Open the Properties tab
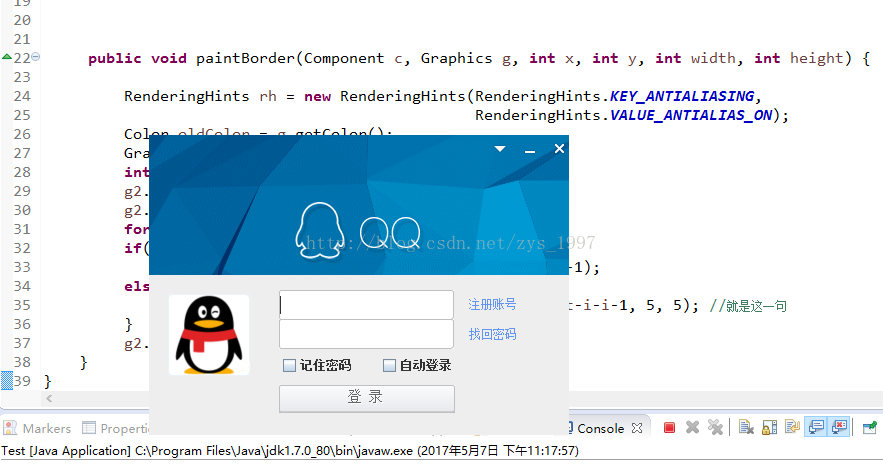883x464 pixels. click(x=115, y=429)
